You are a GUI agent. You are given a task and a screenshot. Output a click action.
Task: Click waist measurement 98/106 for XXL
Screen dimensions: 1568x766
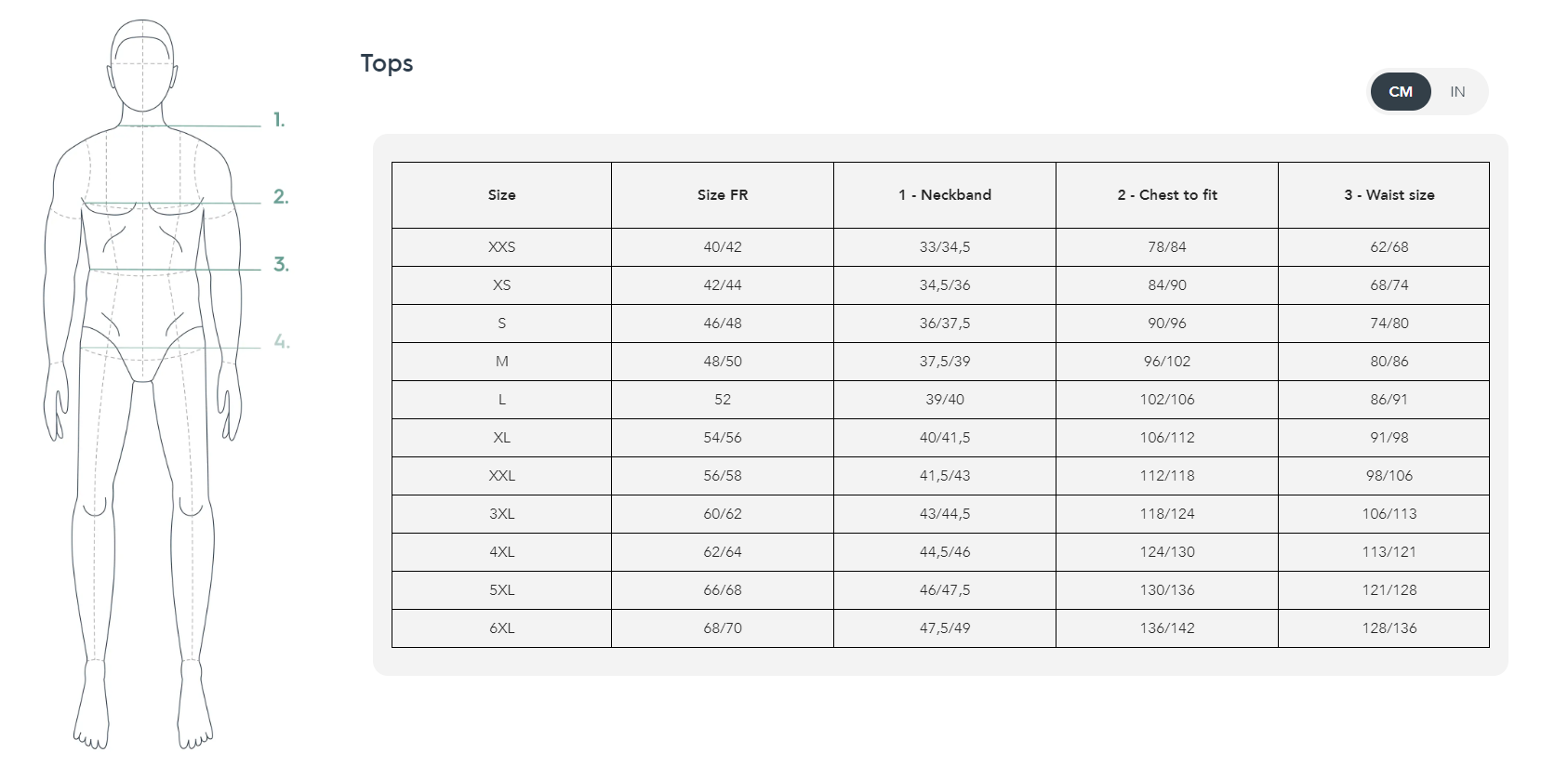coord(1389,476)
